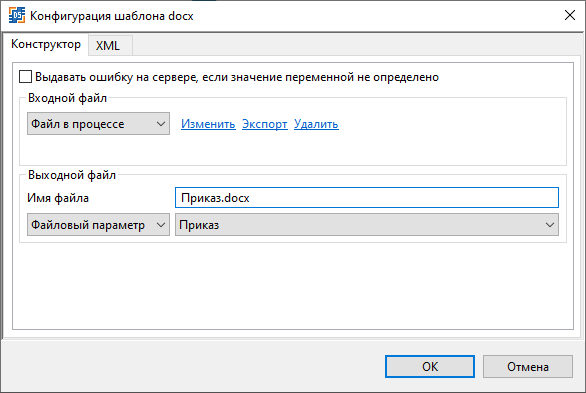The image size is (586, 393).
Task: Click the application icon in the title bar
Action: (17, 16)
